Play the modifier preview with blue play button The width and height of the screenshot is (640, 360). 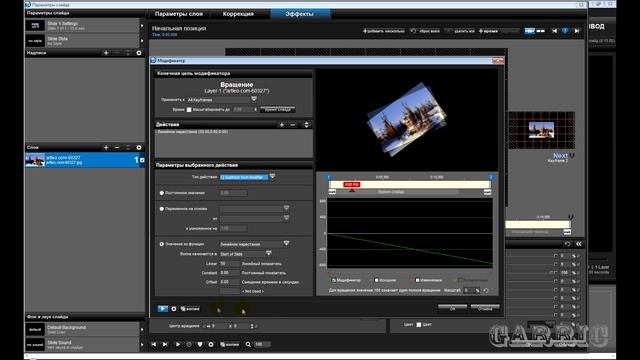click(x=162, y=309)
